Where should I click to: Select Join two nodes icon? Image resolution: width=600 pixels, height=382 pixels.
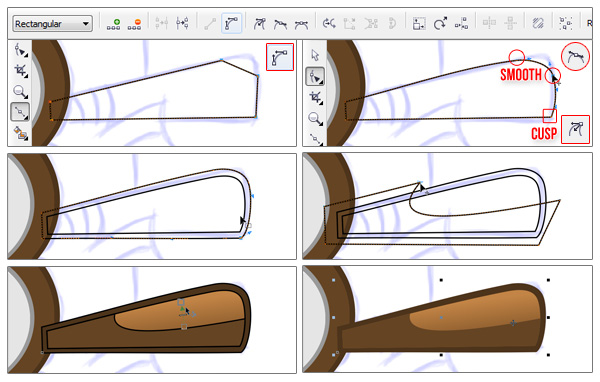[x=161, y=23]
